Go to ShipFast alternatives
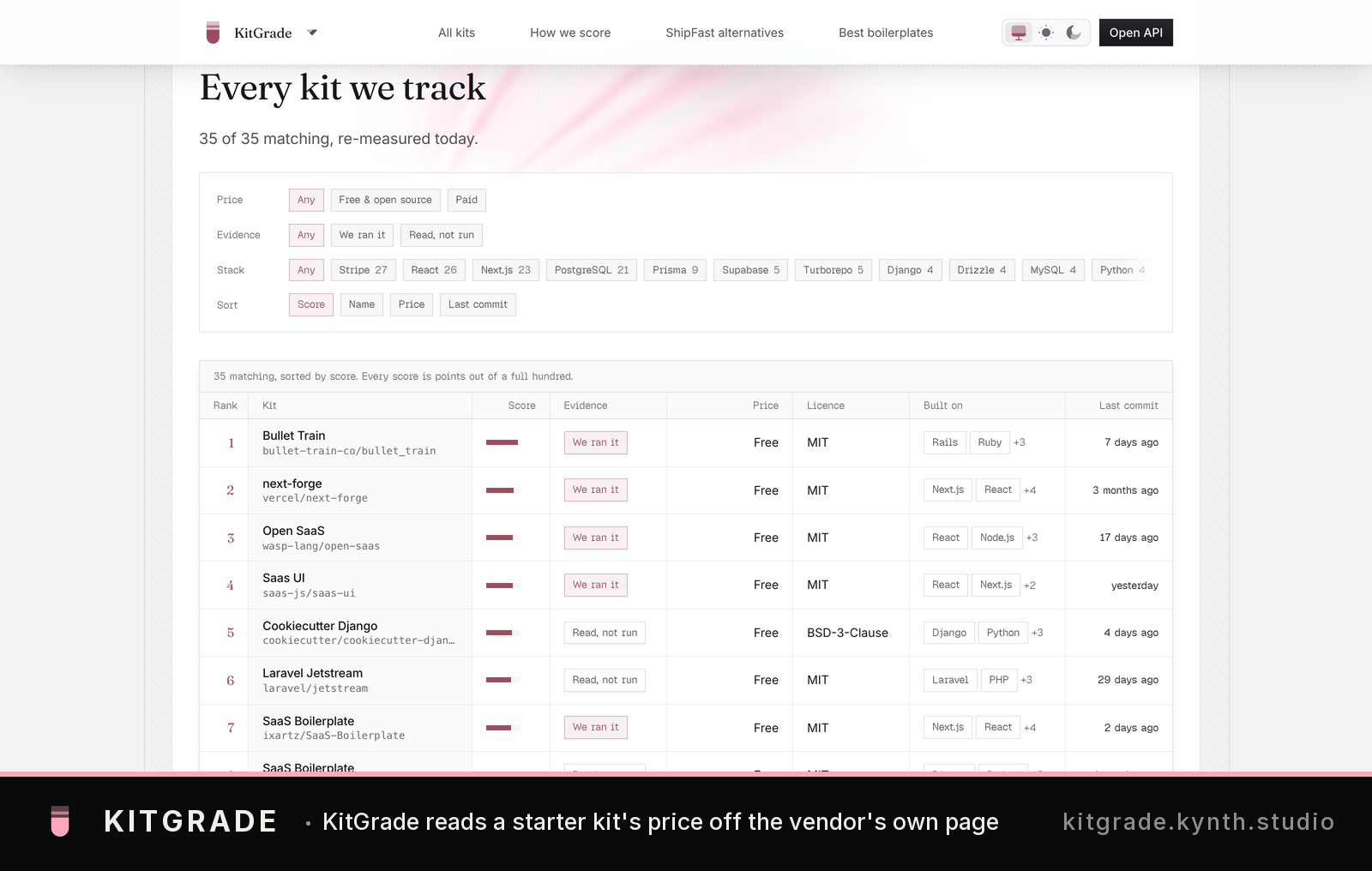This screenshot has width=1372, height=871. coord(725,33)
